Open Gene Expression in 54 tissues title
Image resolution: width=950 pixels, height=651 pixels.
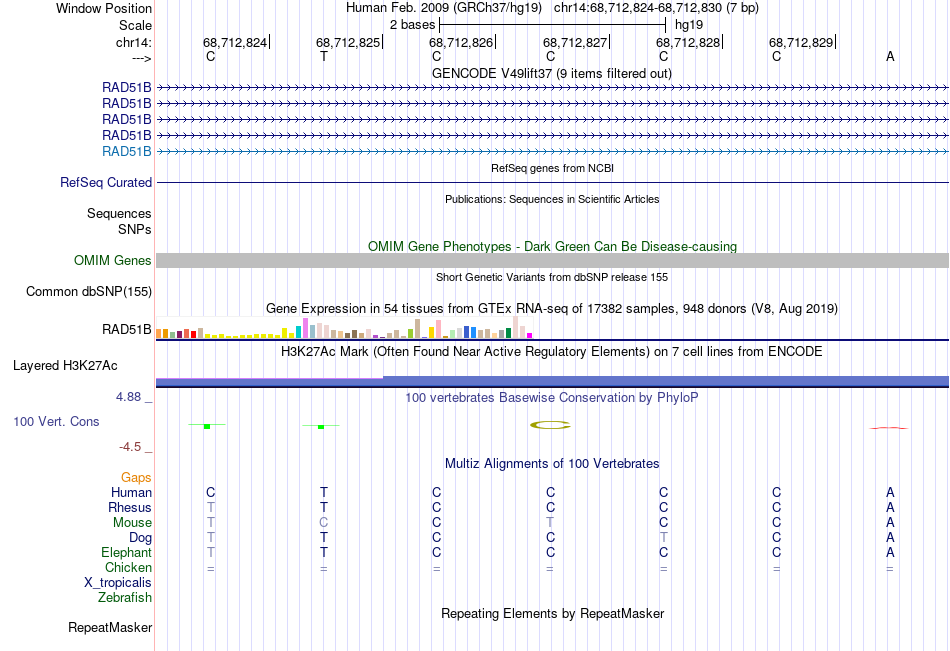click(552, 309)
